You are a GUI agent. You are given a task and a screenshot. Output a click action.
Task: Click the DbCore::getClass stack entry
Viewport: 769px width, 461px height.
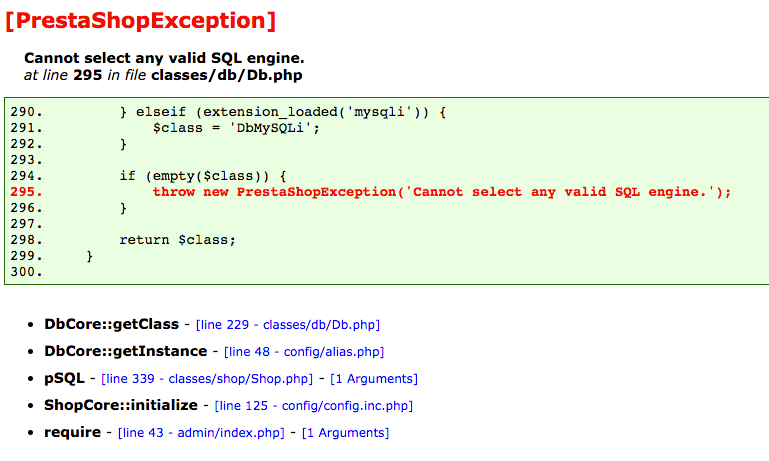point(111,324)
